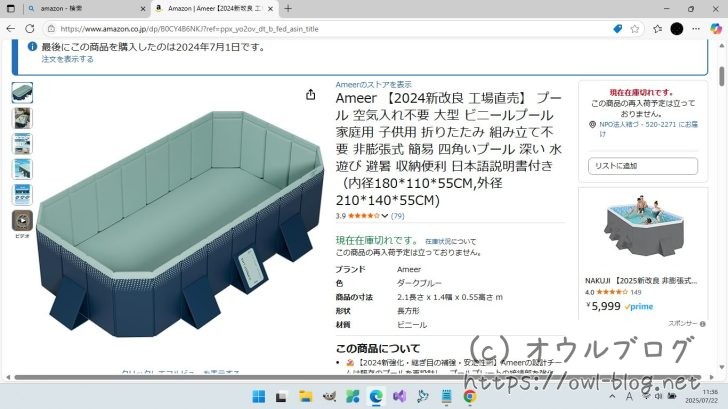The height and width of the screenshot is (409, 728).
Task: Open File Explorer from the taskbar
Action: 306,396
